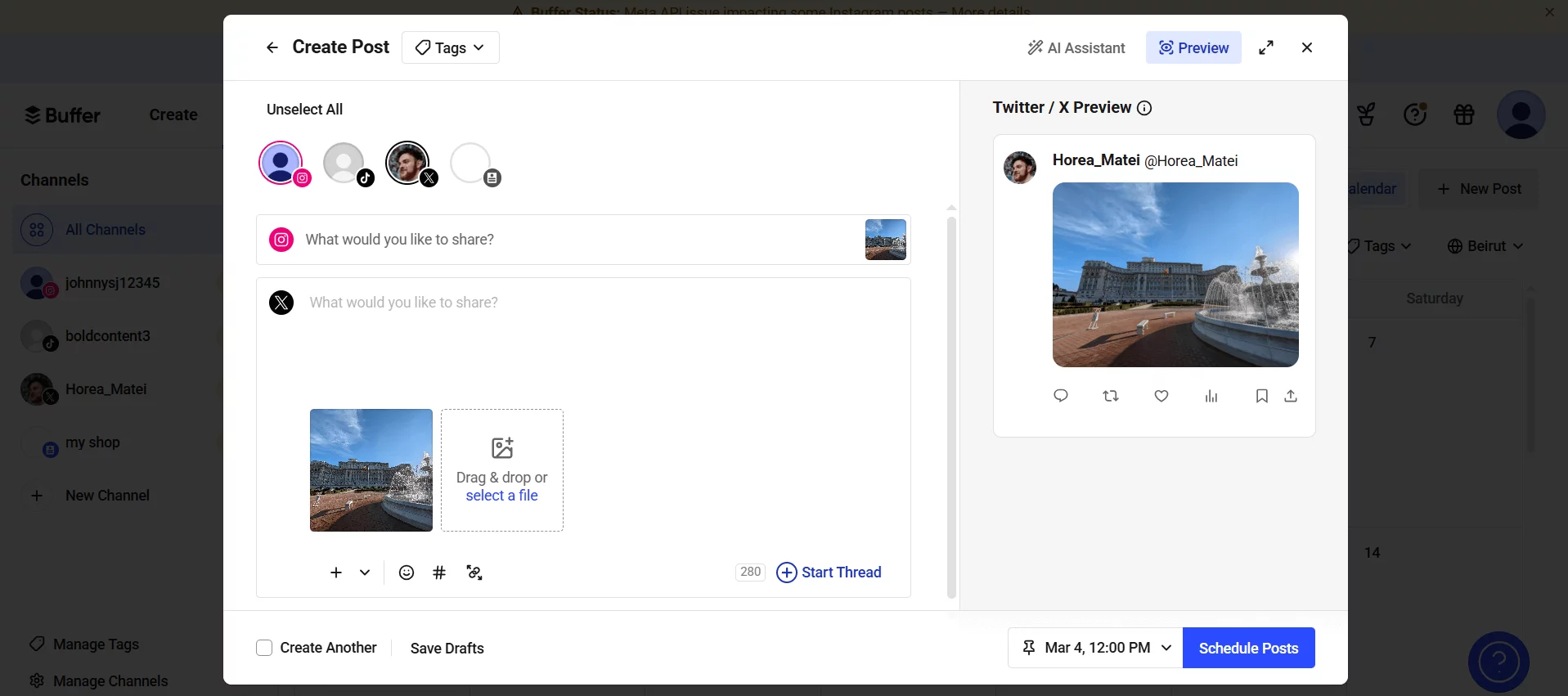Click the Instagram logo icon in composer
1568x696 pixels.
coord(281,240)
